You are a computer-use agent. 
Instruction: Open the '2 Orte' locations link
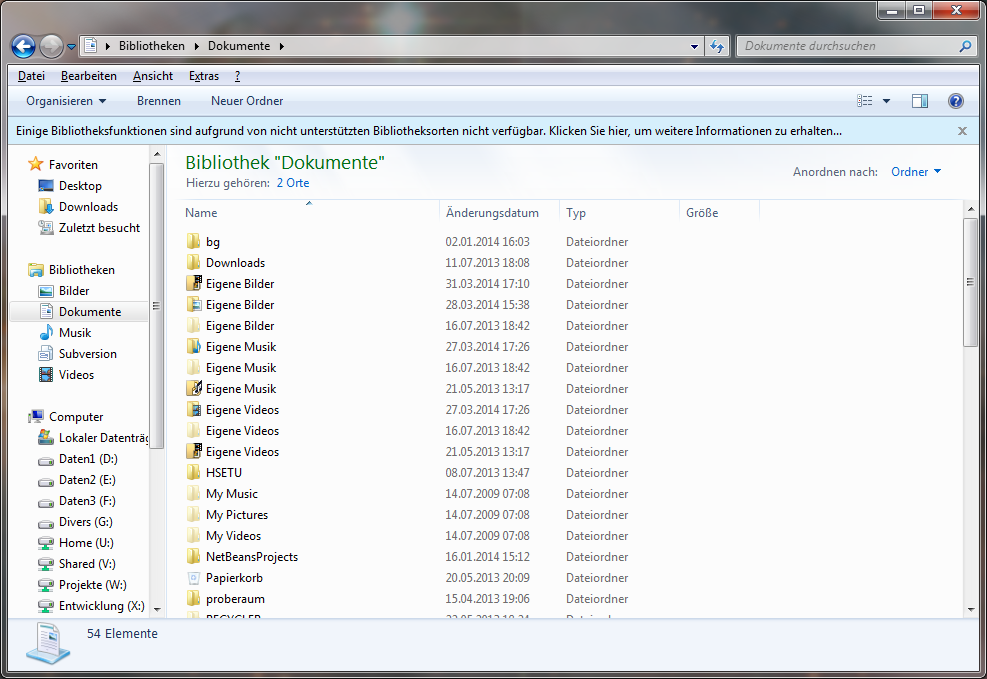tap(293, 183)
